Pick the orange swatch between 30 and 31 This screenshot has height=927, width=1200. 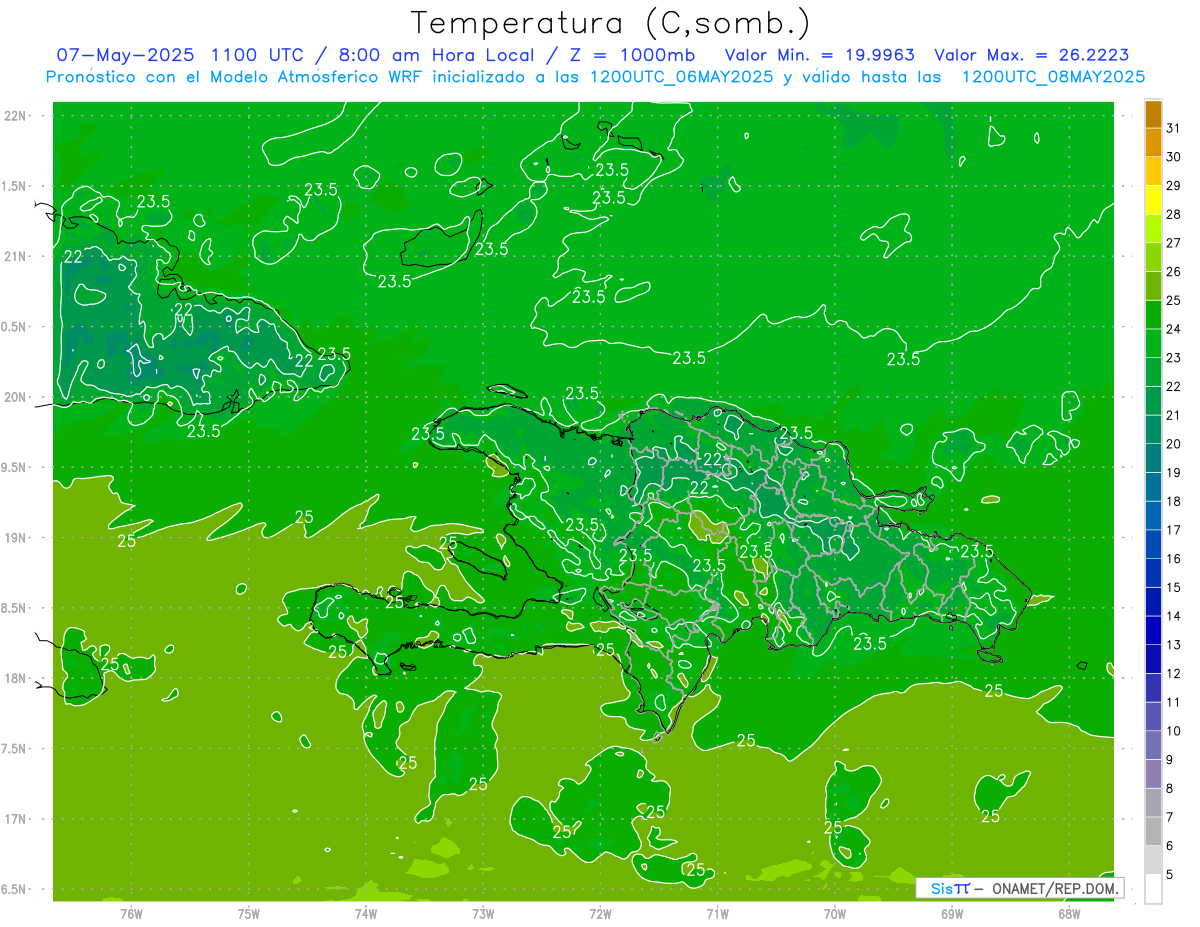coord(1153,142)
